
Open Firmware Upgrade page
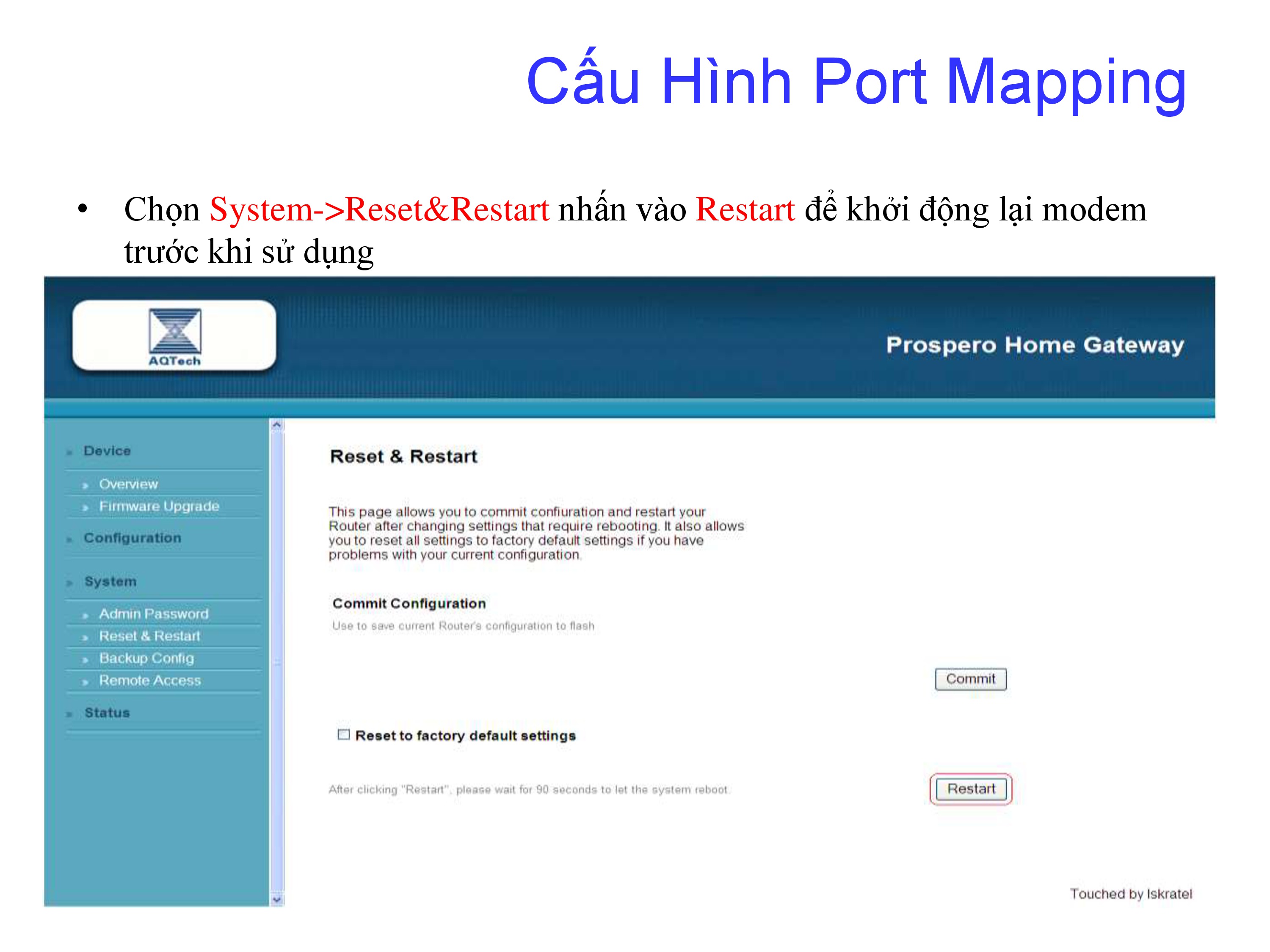[159, 506]
